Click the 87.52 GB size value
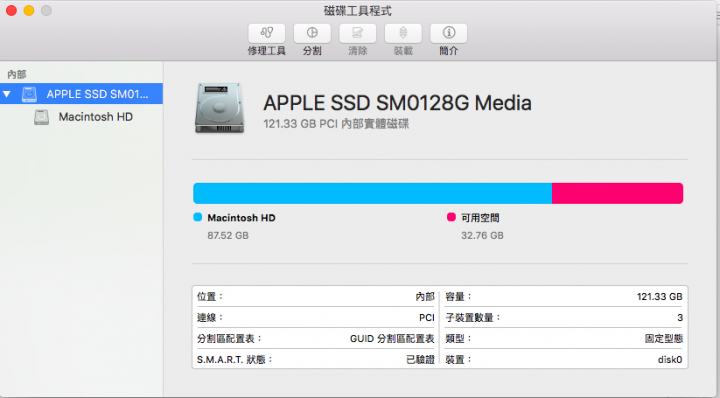The width and height of the screenshot is (720, 398). tap(228, 235)
